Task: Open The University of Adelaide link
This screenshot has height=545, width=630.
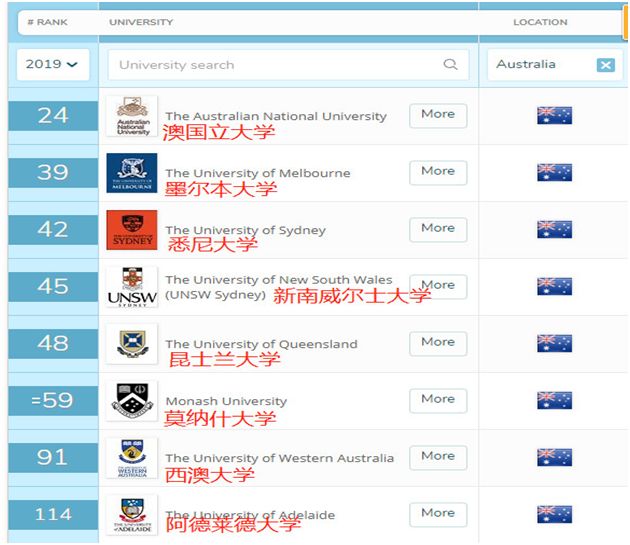Action: [x=250, y=515]
